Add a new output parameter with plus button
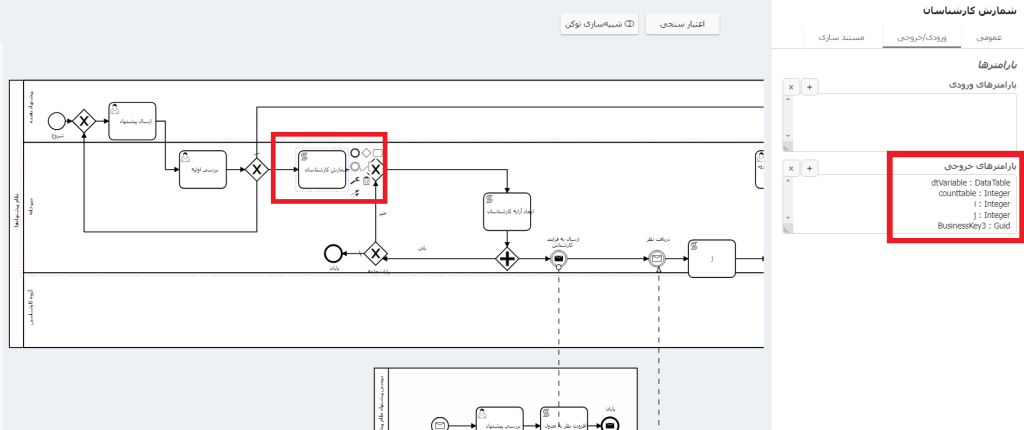The width and height of the screenshot is (1024, 430). tap(810, 167)
